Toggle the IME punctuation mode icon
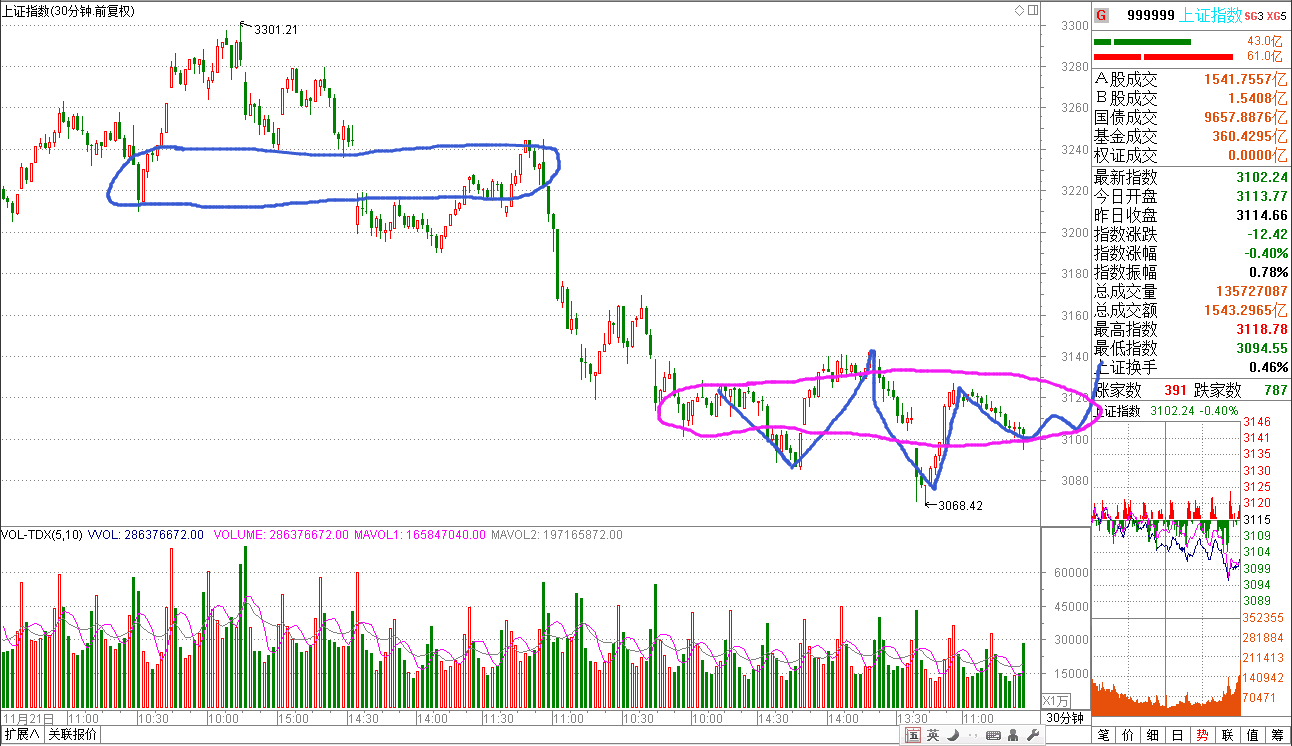This screenshot has height=746, width=1292. pos(972,736)
